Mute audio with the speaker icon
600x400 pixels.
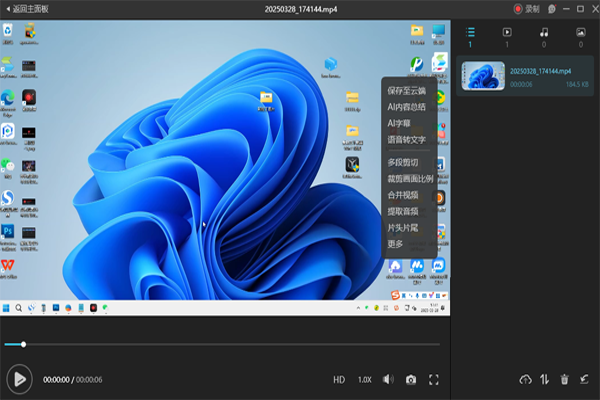388,379
